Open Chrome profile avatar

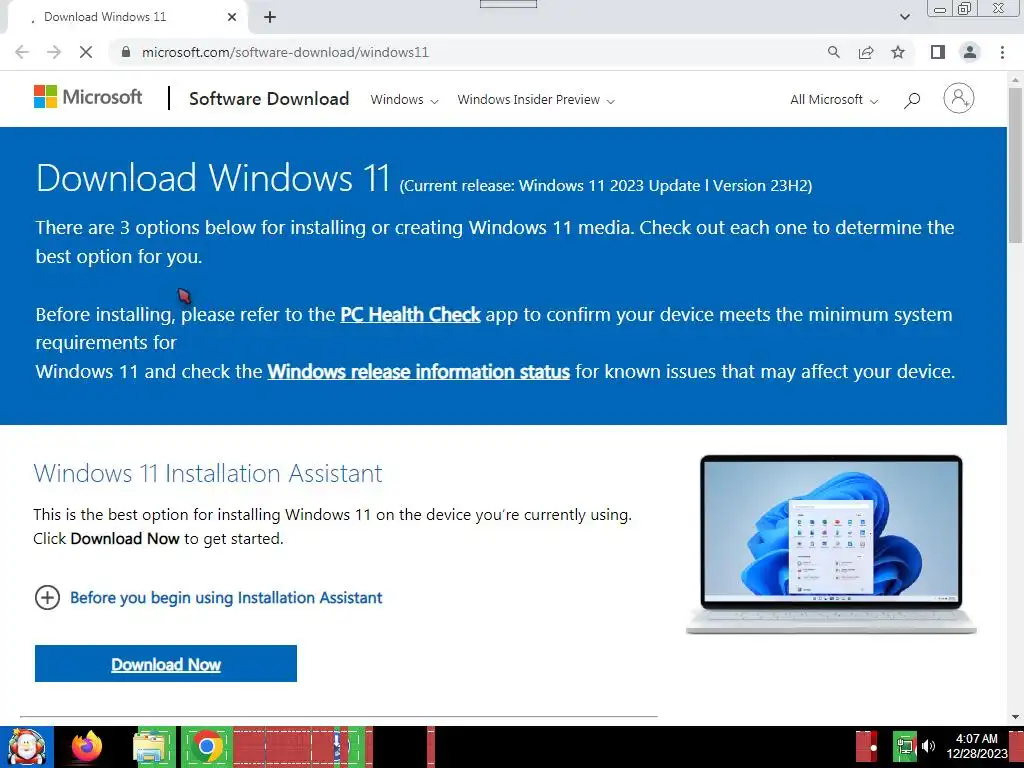pos(970,52)
